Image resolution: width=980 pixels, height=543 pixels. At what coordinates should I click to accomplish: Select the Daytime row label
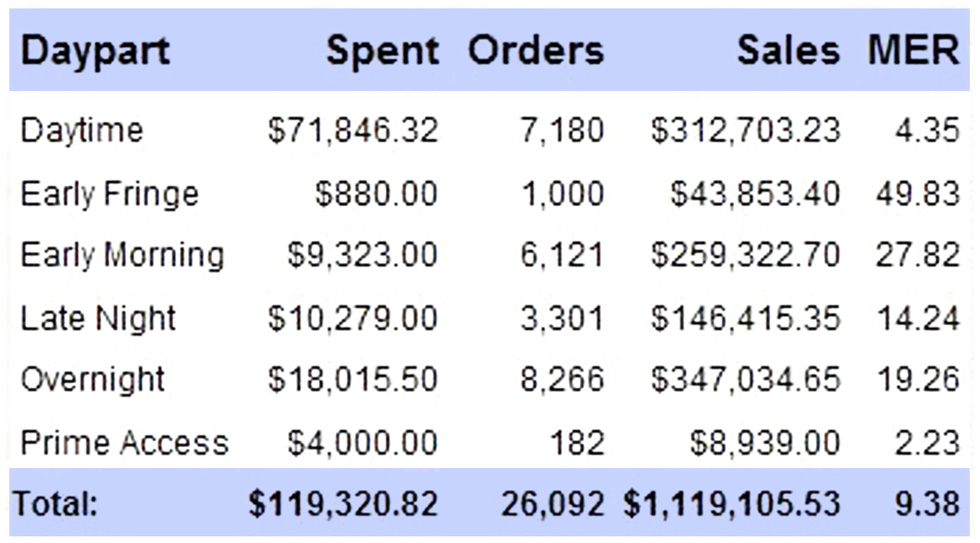click(82, 131)
